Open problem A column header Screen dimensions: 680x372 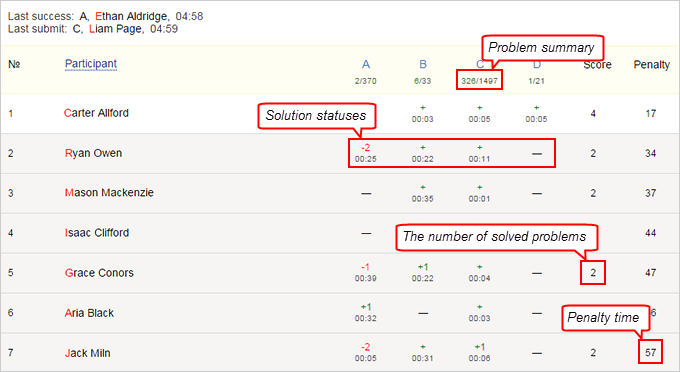366,65
